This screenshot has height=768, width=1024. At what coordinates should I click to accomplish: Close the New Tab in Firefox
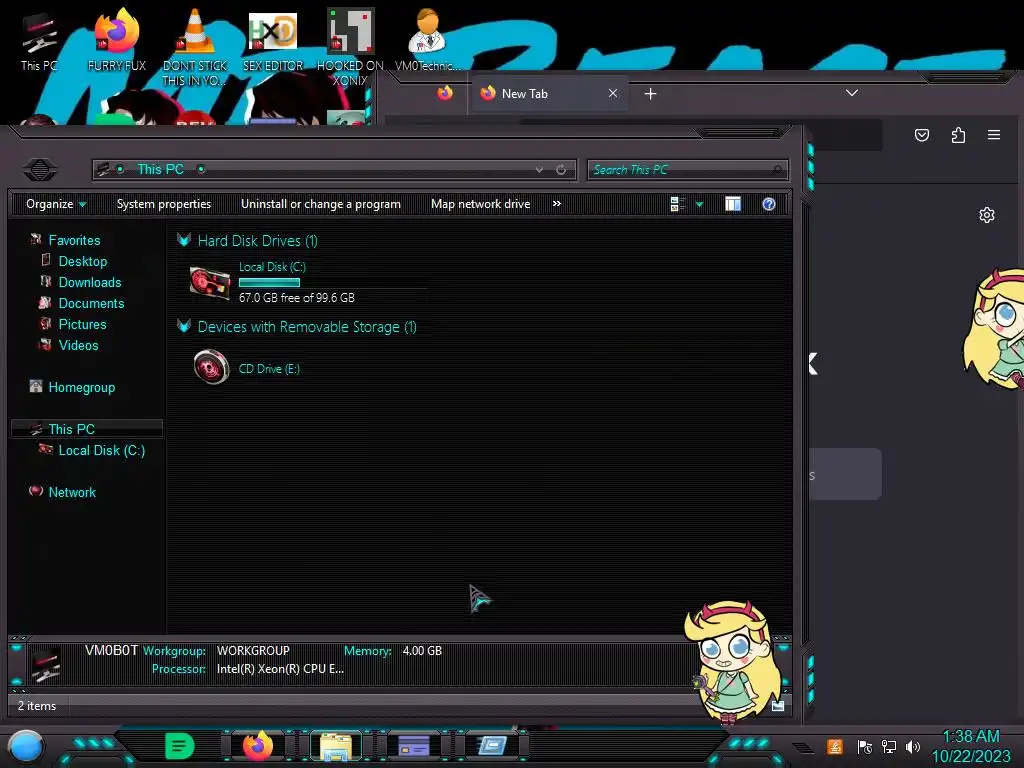coord(613,93)
